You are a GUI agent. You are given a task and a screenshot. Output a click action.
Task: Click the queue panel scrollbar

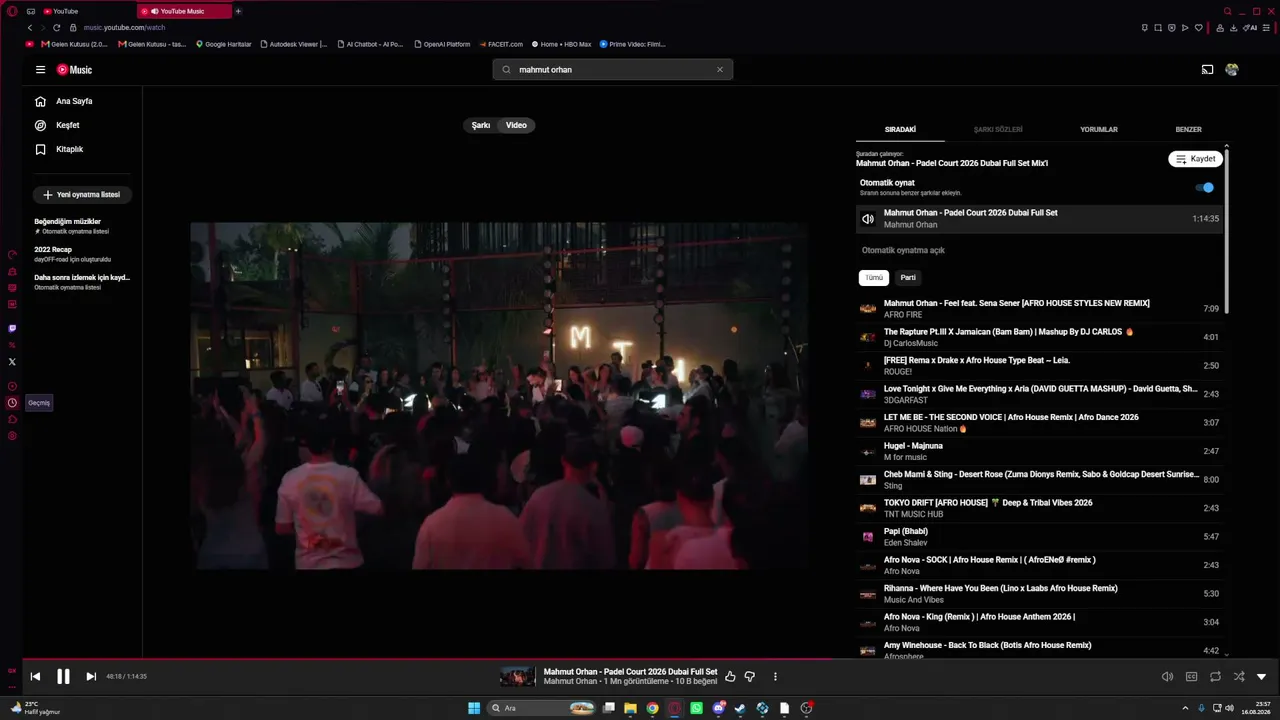point(1227,230)
